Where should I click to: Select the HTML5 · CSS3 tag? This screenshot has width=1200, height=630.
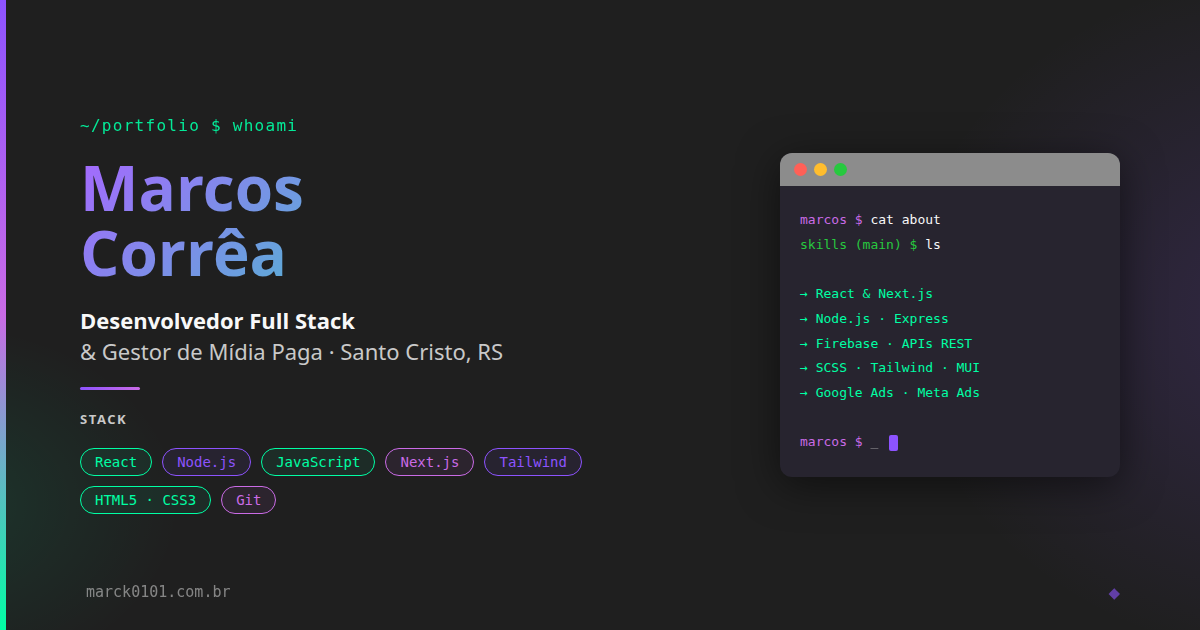click(145, 500)
